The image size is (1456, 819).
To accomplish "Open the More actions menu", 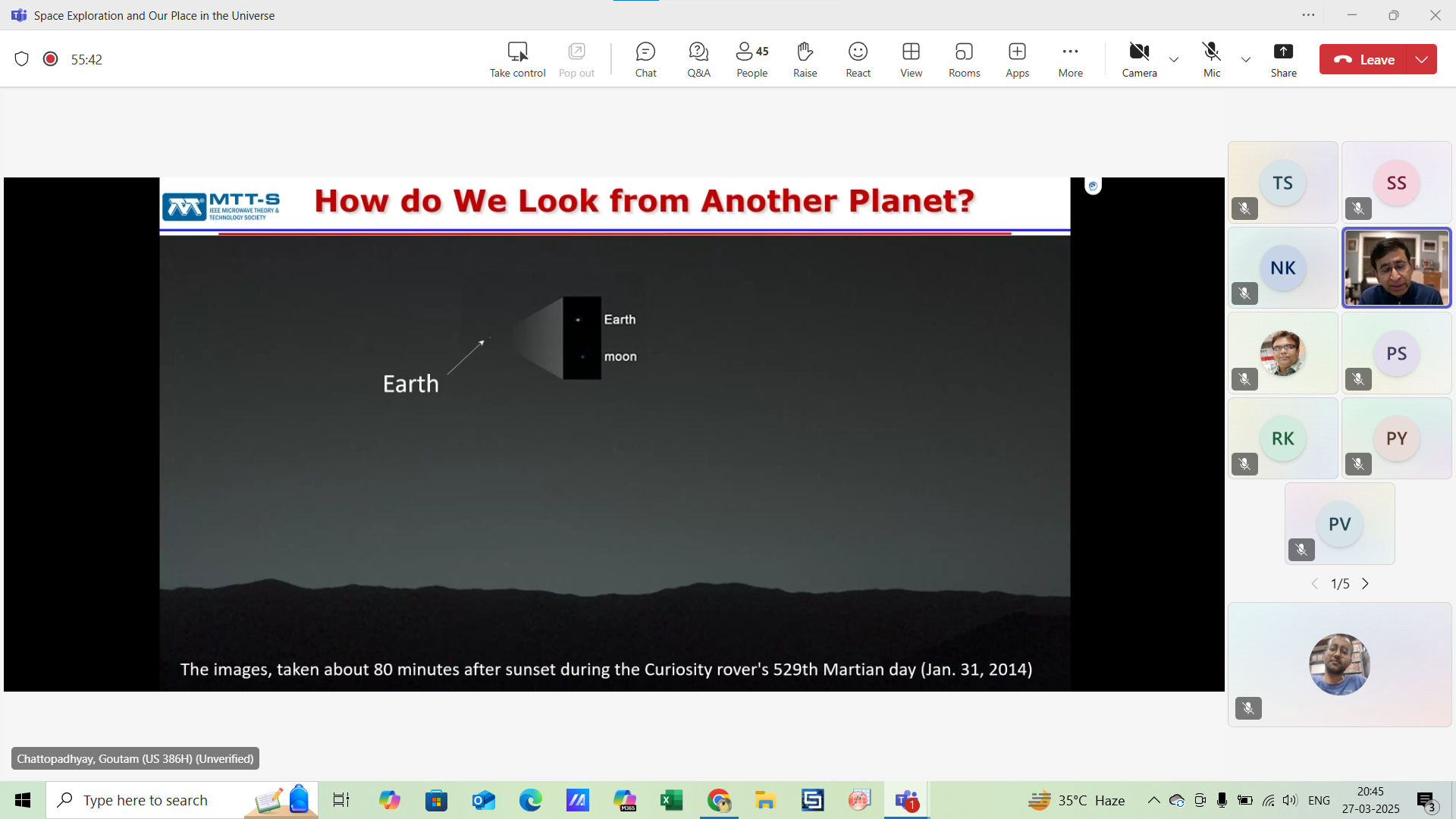I will click(1070, 59).
